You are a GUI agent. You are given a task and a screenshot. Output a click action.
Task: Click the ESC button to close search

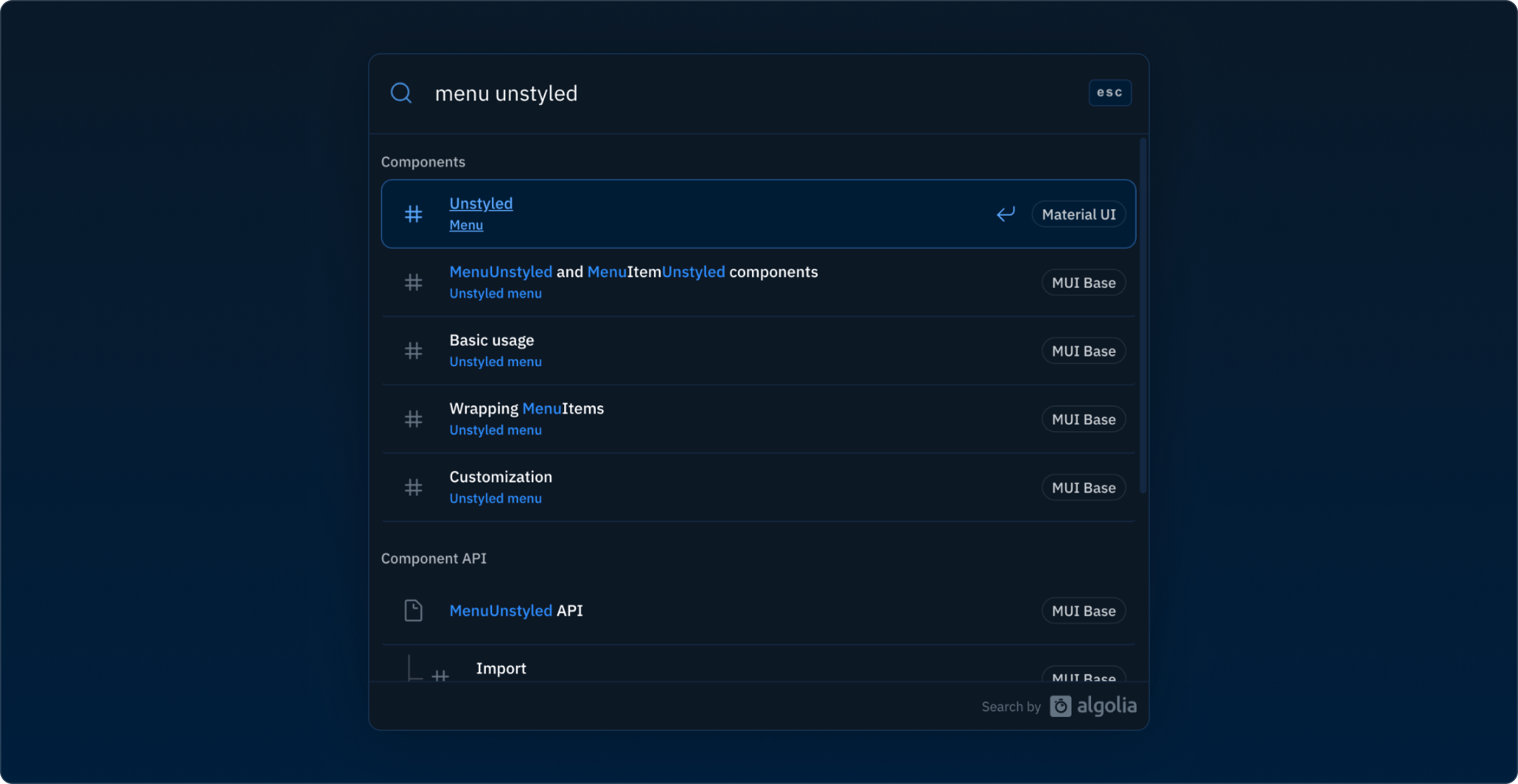1110,92
